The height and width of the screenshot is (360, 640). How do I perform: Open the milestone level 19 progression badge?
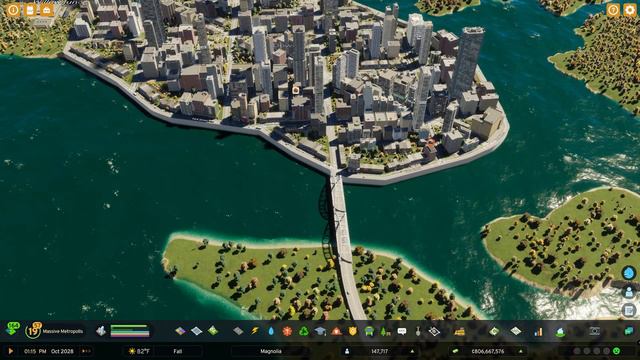[33, 331]
